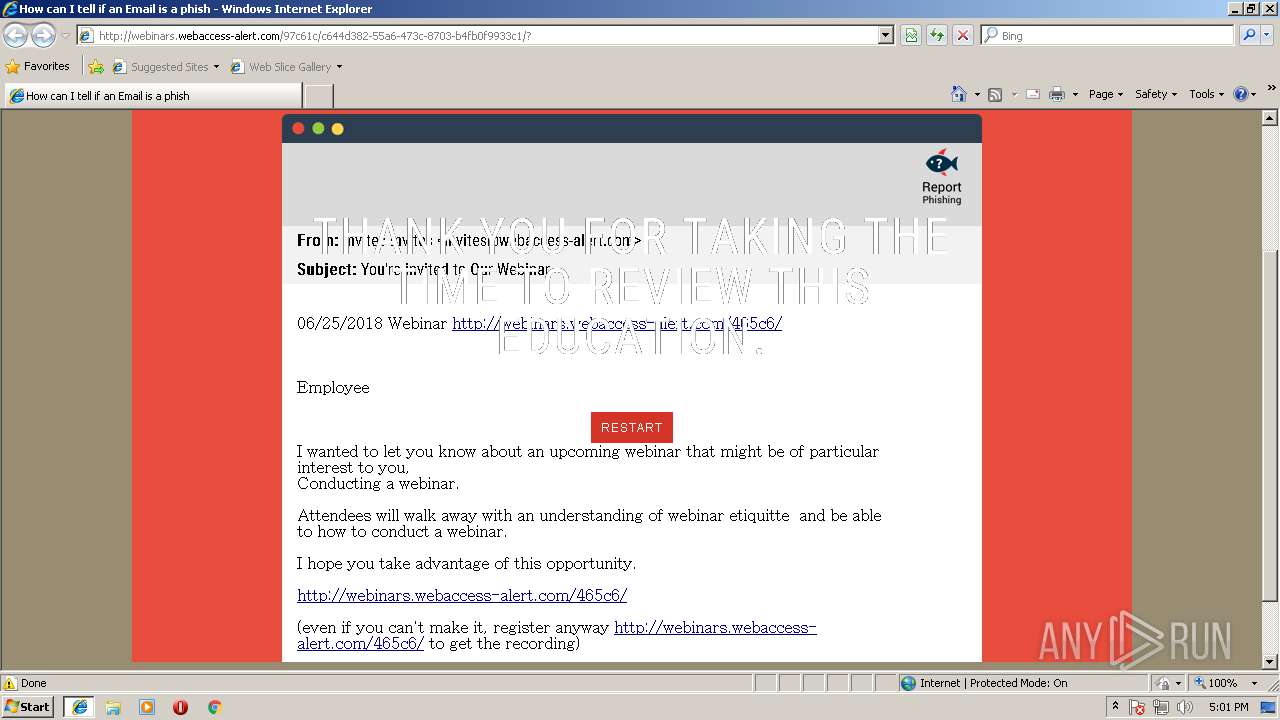Open the 06/25/2018 Webinar link

pos(617,323)
